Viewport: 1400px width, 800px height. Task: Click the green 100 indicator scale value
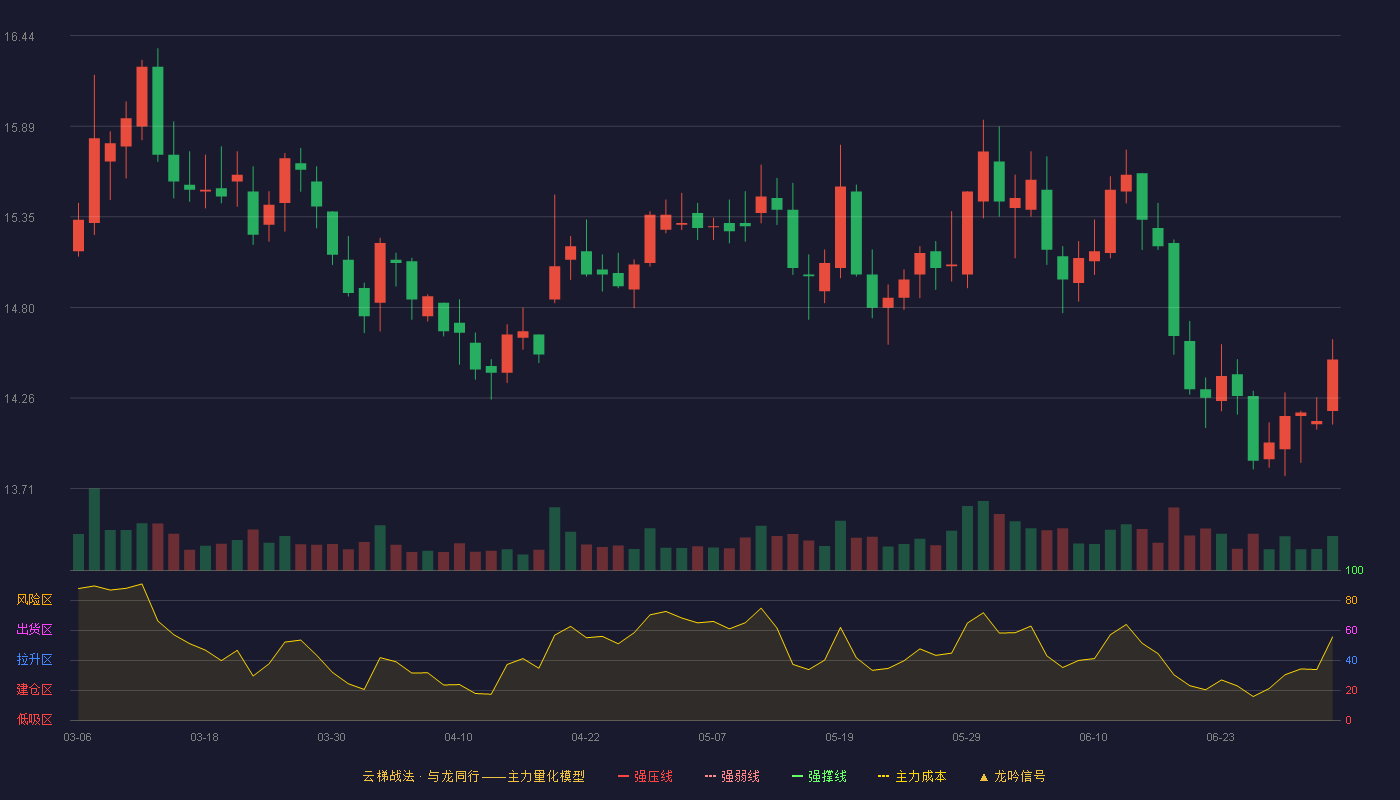1354,570
